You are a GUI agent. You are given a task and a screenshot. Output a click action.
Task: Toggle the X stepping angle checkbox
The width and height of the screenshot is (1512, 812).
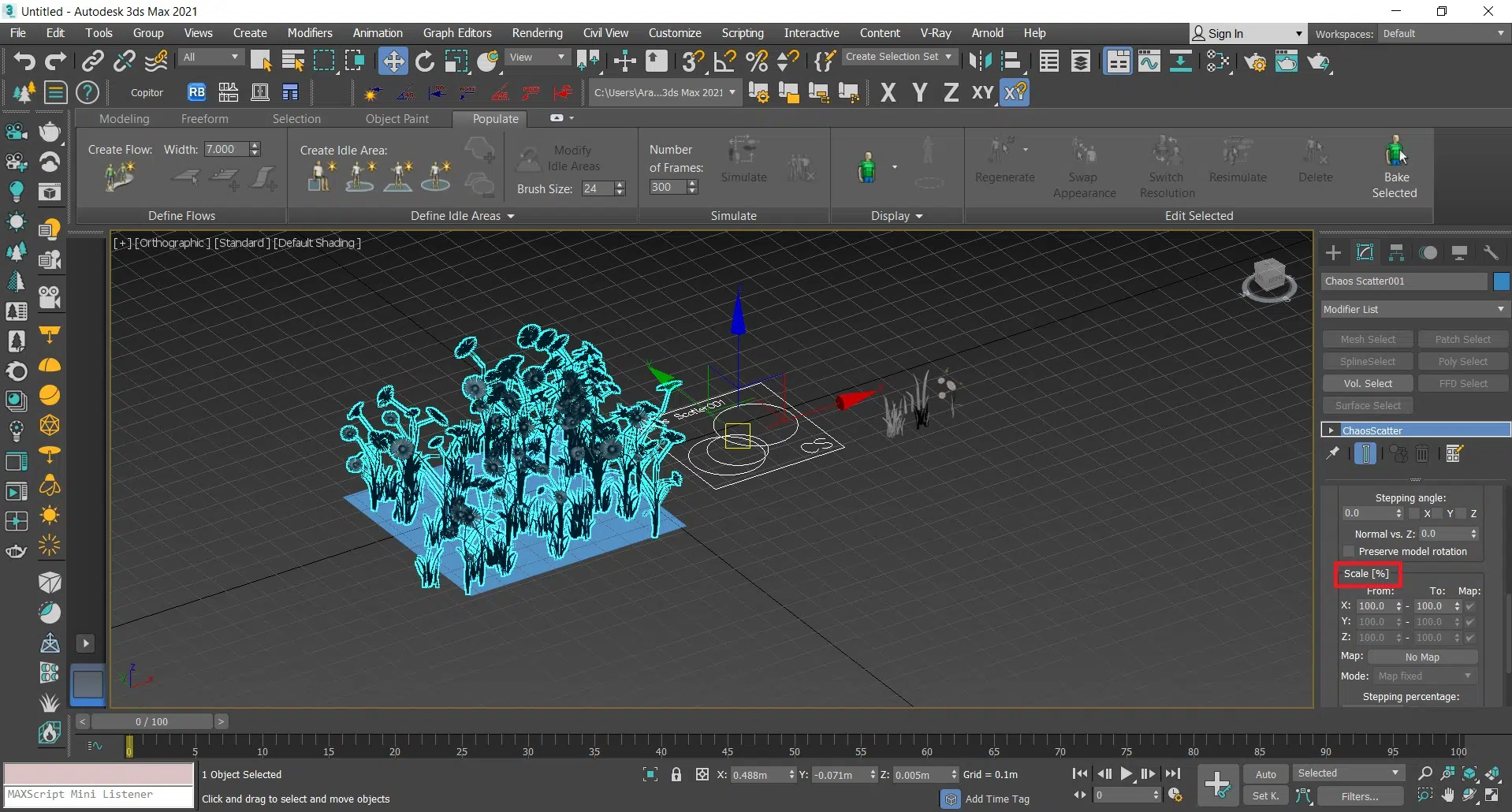[x=1414, y=513]
